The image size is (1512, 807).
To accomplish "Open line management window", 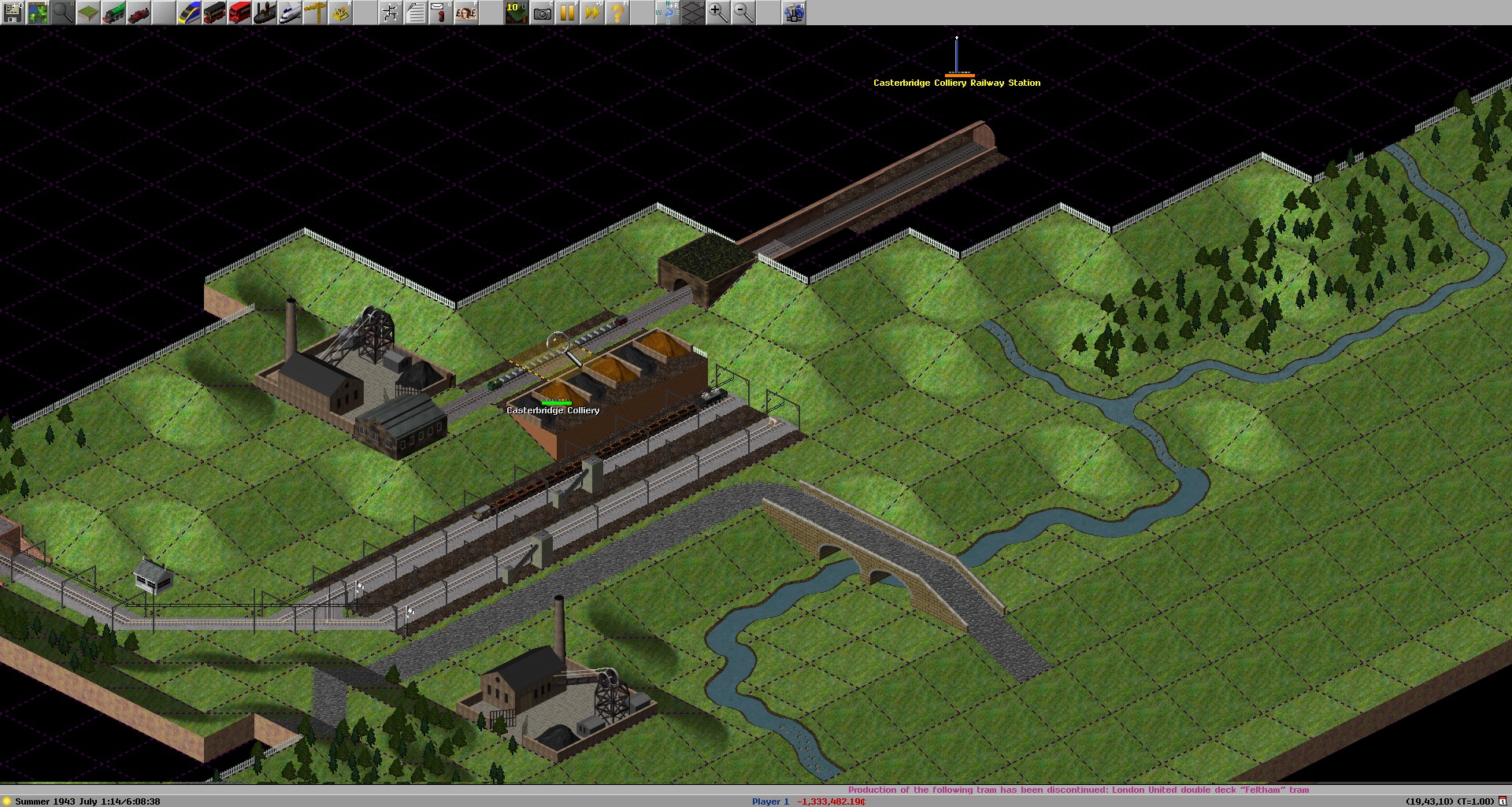I will pos(391,13).
